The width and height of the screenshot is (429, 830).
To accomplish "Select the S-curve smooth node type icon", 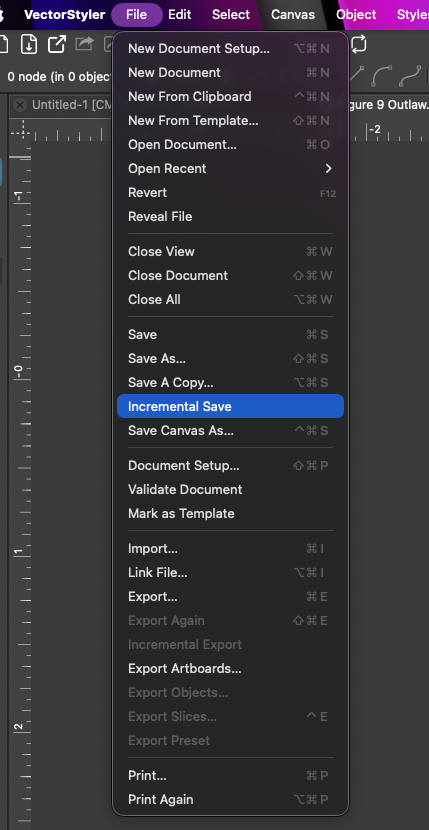I will (x=409, y=76).
